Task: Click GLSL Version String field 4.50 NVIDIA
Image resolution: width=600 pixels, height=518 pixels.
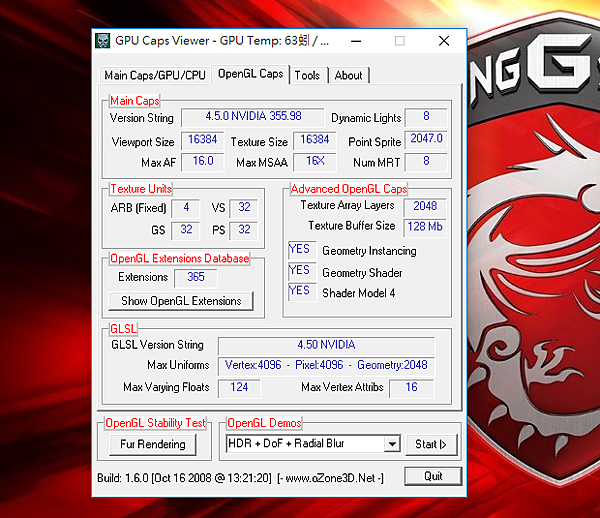Action: pos(326,346)
